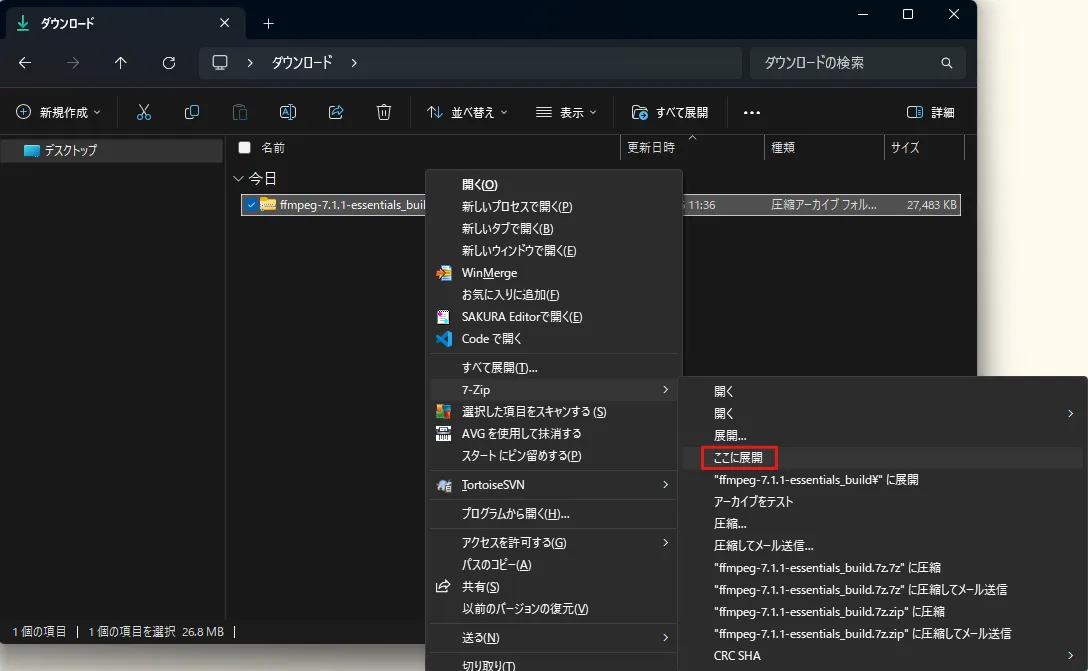This screenshot has width=1088, height=671.
Task: Open the 並べ替え sort dropdown
Action: pos(466,112)
